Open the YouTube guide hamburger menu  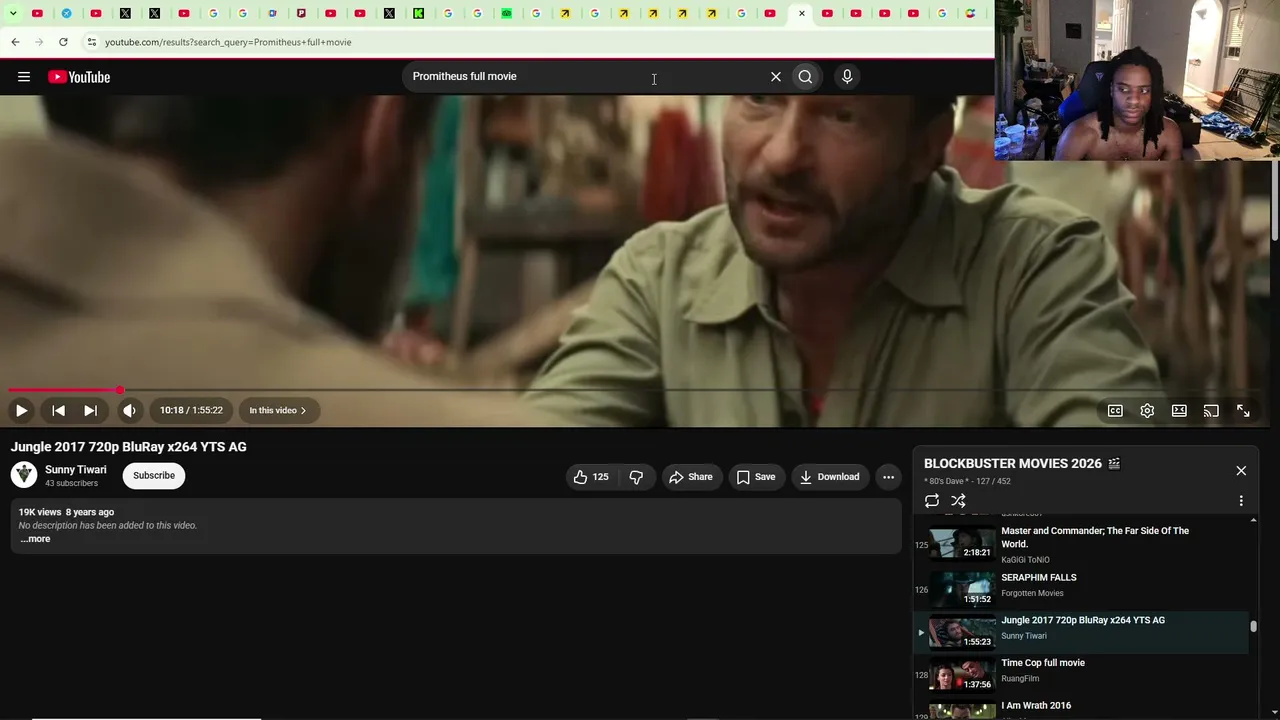(24, 77)
